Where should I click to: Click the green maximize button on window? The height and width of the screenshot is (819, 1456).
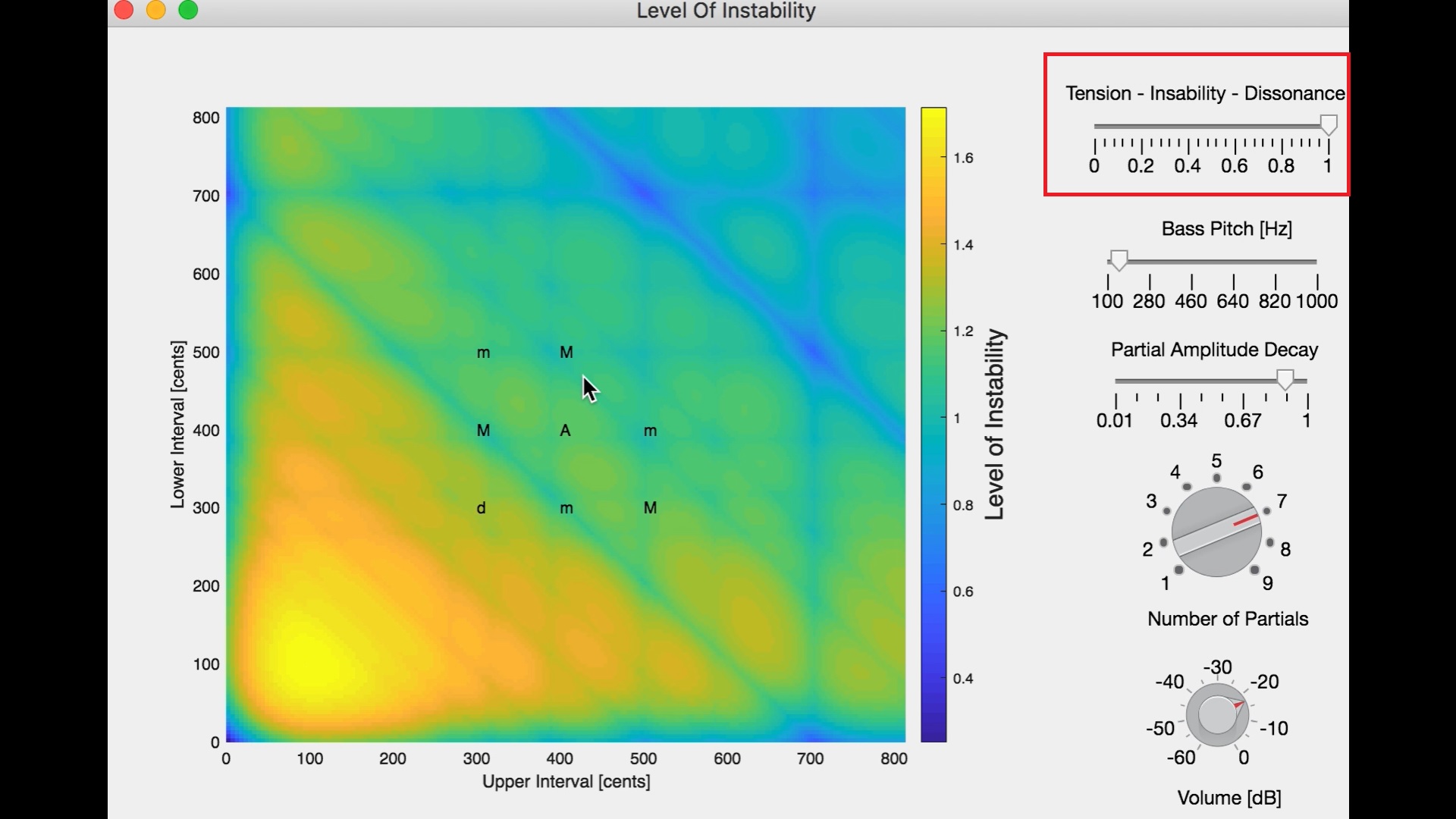point(187,11)
